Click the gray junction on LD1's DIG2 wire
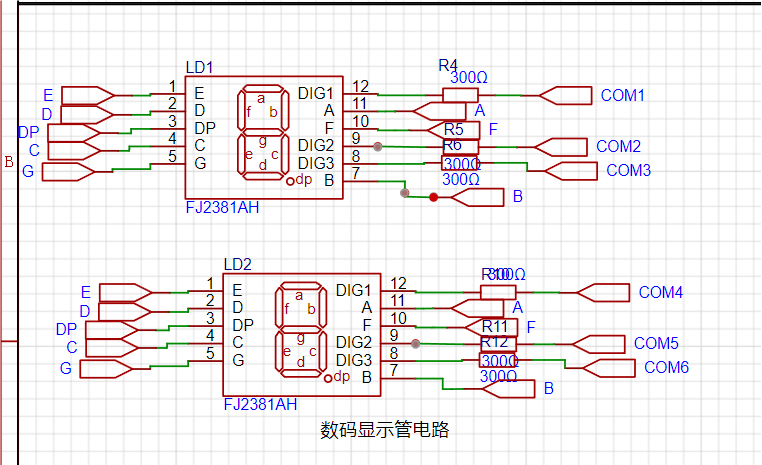 pyautogui.click(x=378, y=146)
